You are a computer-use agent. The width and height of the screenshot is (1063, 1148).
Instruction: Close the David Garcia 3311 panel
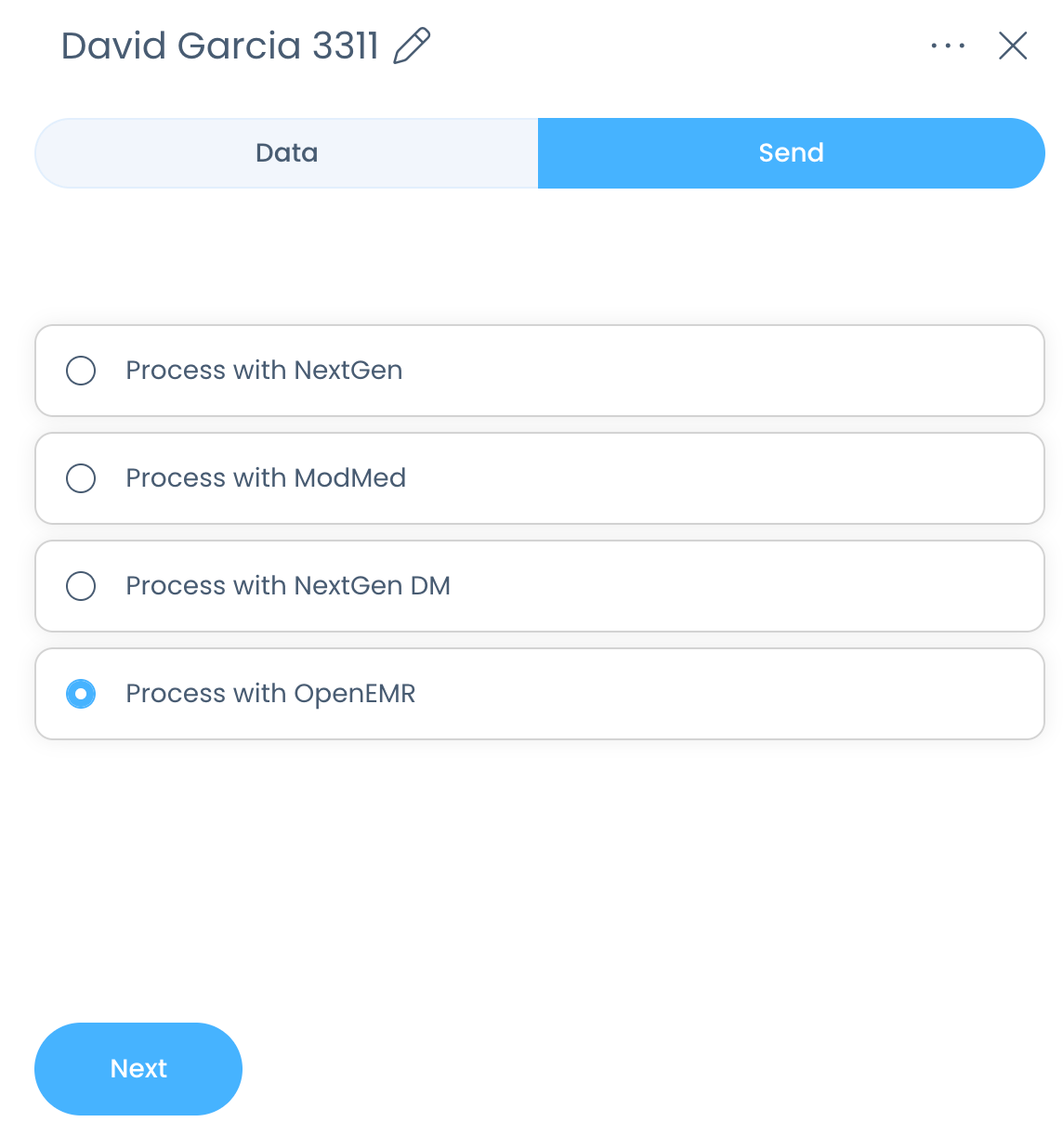click(x=1013, y=46)
